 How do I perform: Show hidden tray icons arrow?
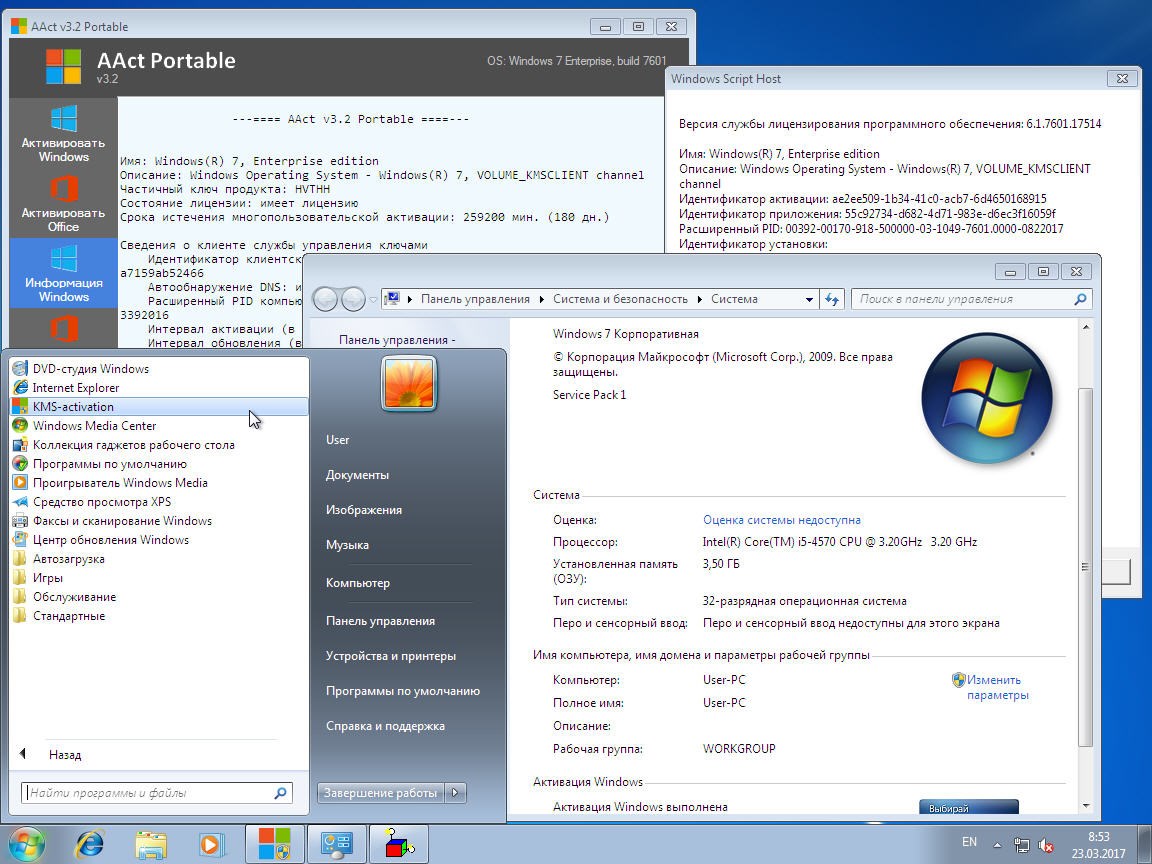click(997, 845)
